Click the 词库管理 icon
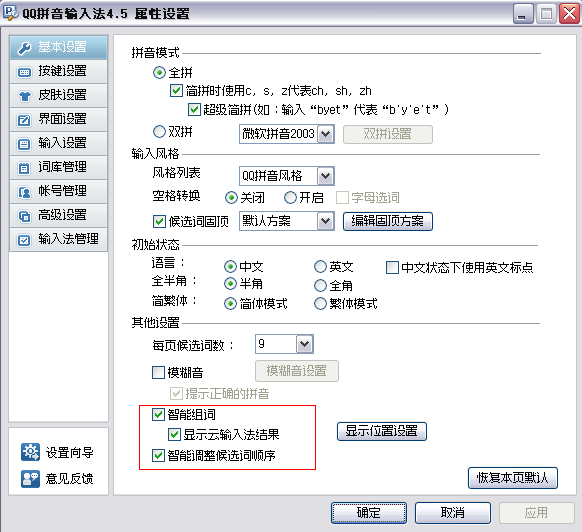This screenshot has height=532, width=582. coord(24,168)
